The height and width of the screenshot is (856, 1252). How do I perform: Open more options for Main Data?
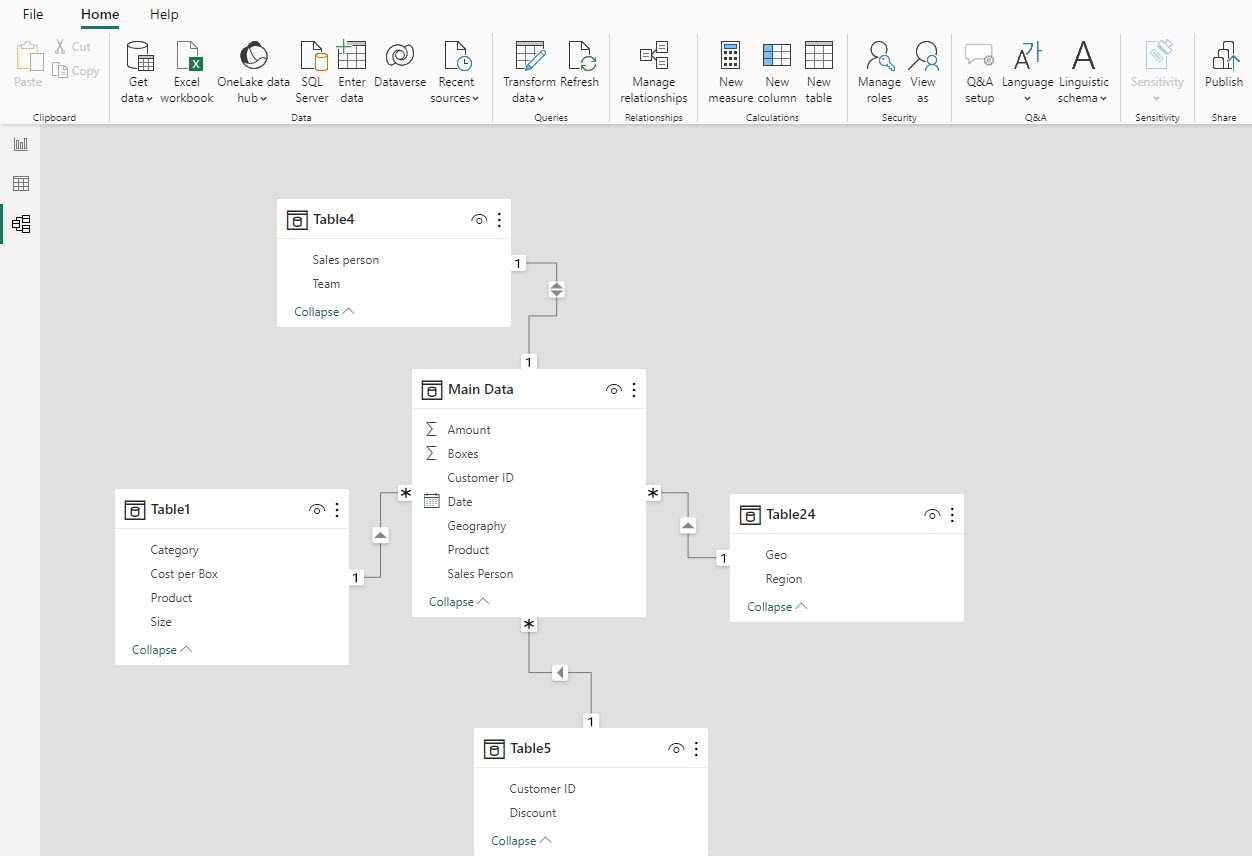(634, 389)
